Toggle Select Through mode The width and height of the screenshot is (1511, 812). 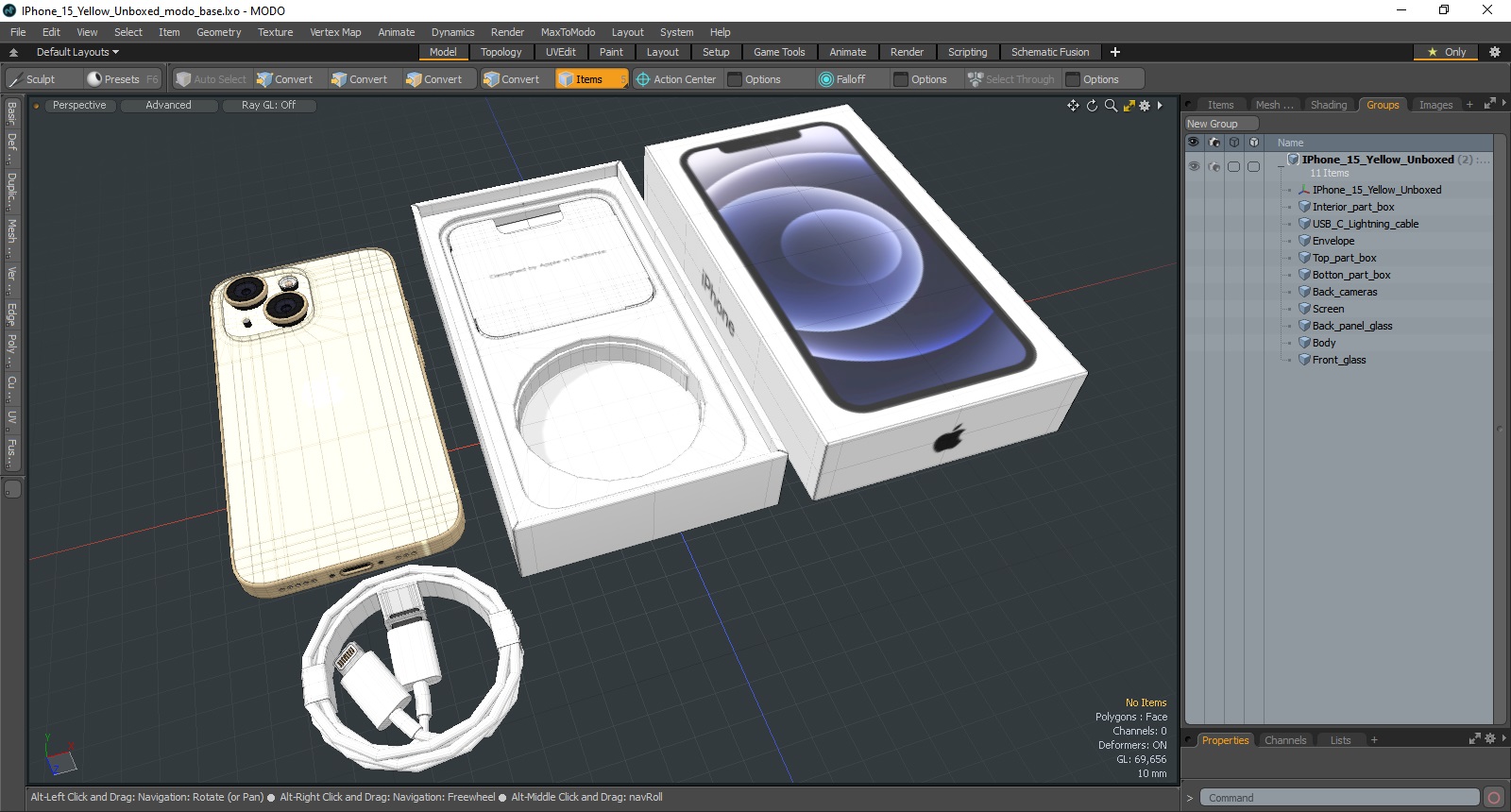1011,79
